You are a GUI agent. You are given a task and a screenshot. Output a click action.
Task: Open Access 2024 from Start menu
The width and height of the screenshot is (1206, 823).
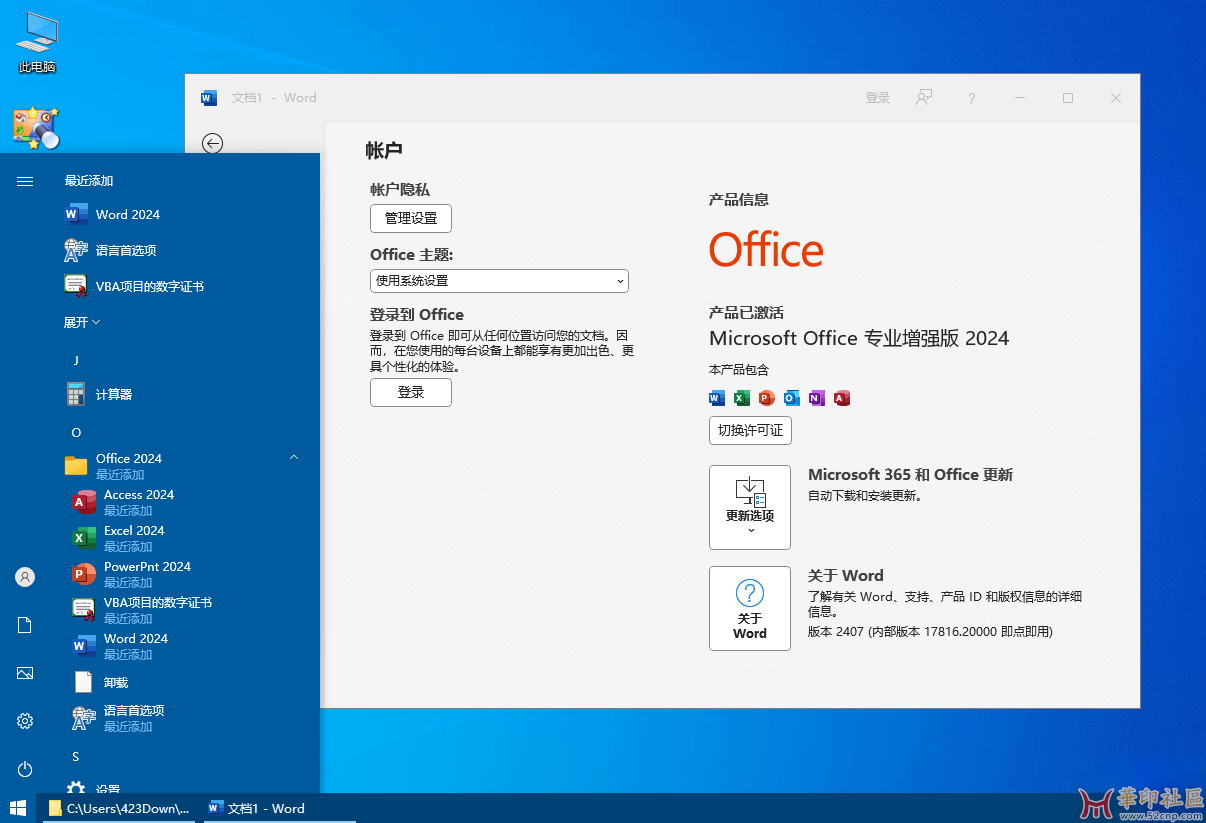click(x=138, y=494)
